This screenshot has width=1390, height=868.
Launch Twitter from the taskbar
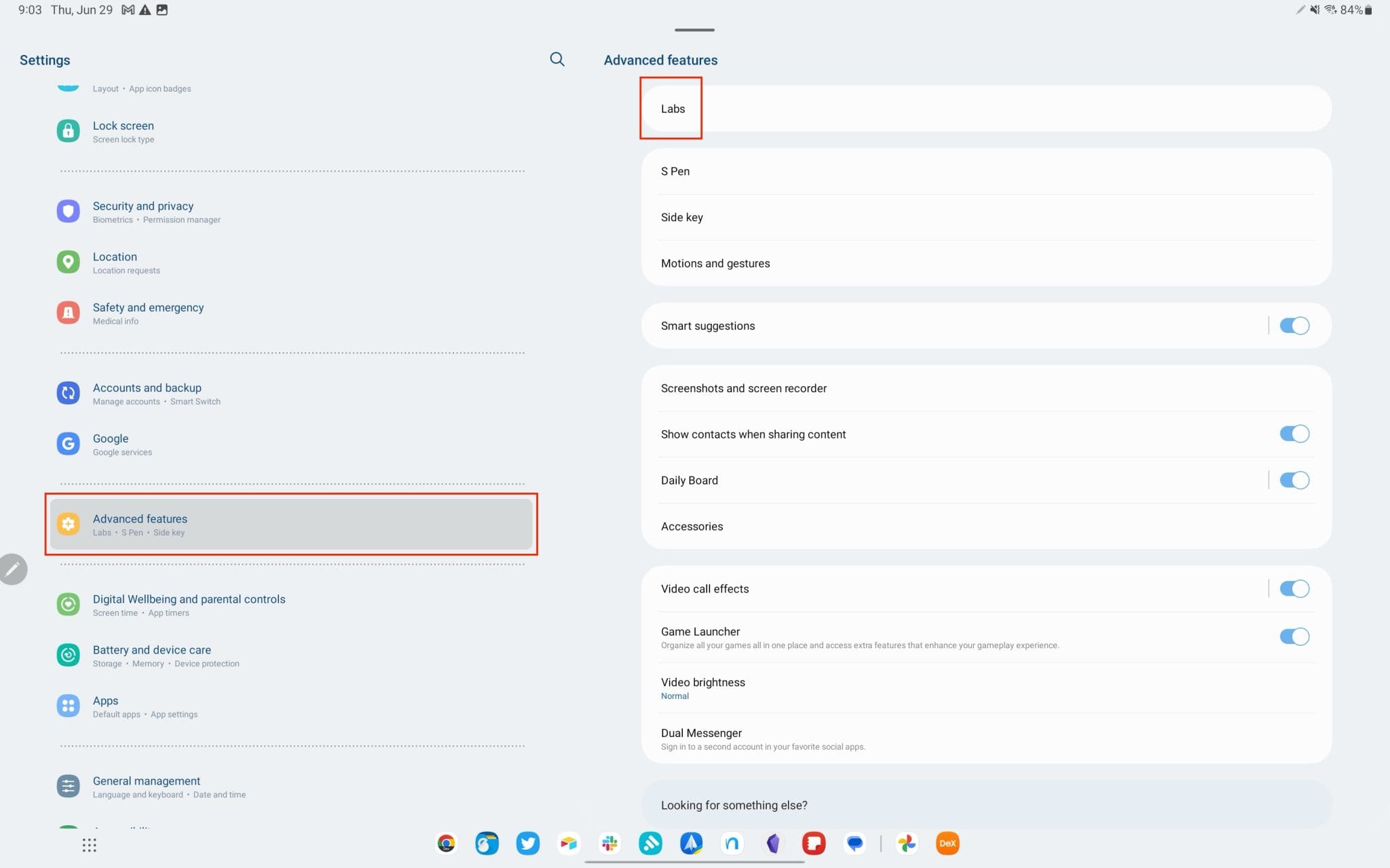pos(527,844)
